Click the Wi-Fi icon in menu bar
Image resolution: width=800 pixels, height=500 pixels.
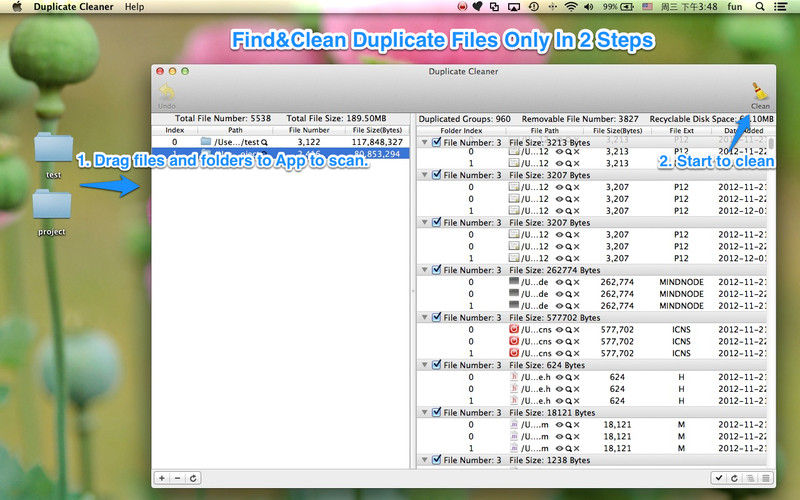click(x=570, y=7)
